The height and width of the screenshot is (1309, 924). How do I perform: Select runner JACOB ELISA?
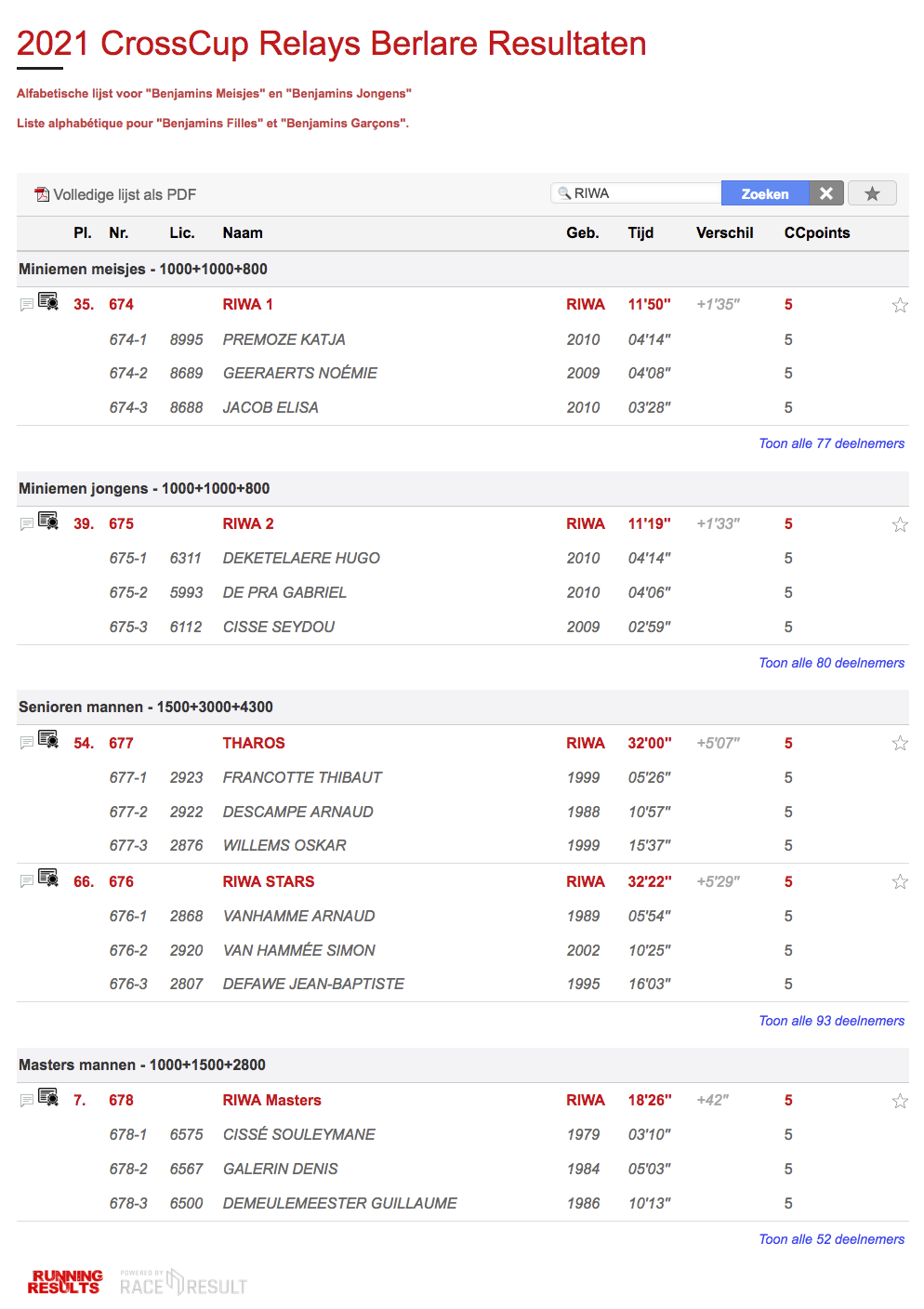[271, 407]
